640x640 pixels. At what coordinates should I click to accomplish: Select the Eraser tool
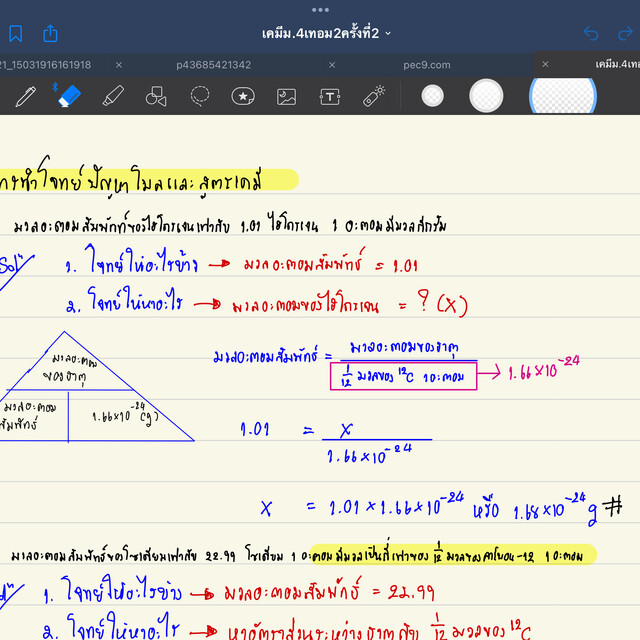click(68, 96)
